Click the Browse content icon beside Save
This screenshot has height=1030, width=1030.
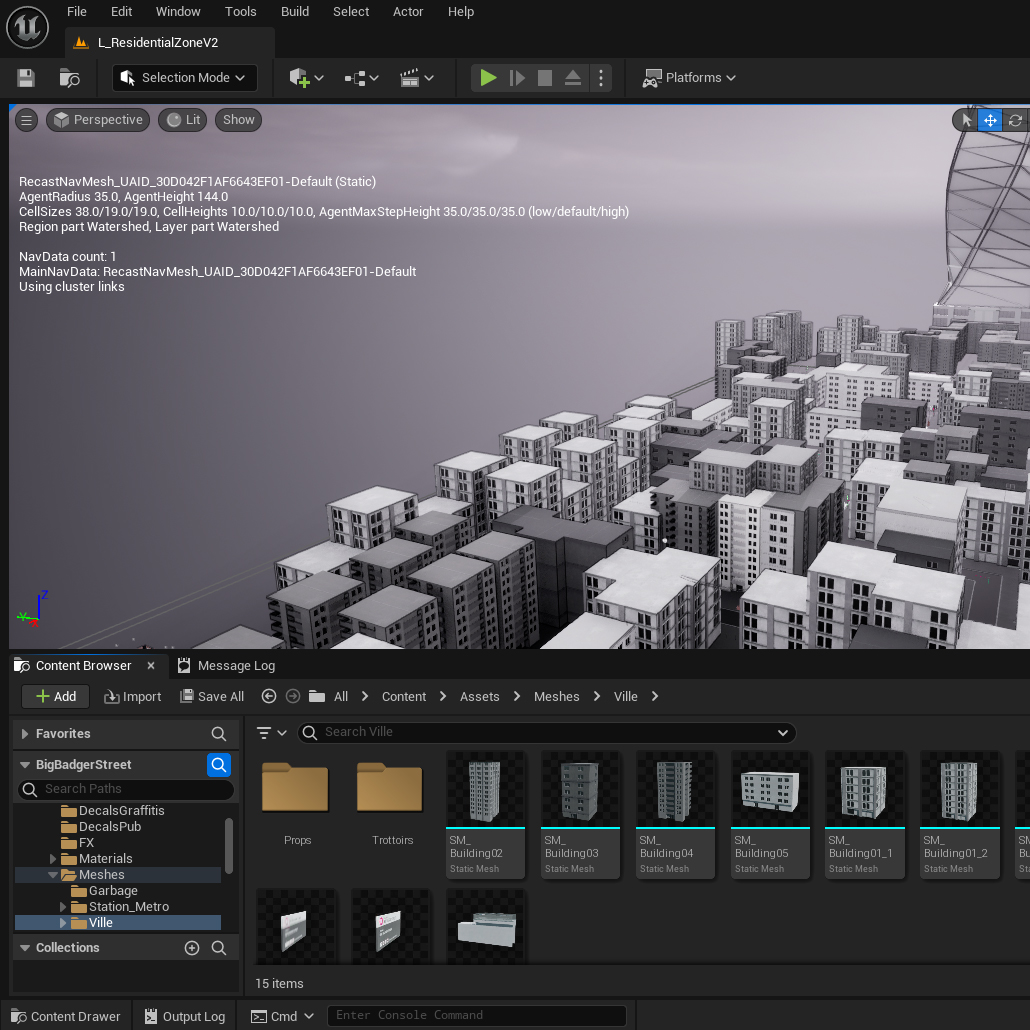70,78
